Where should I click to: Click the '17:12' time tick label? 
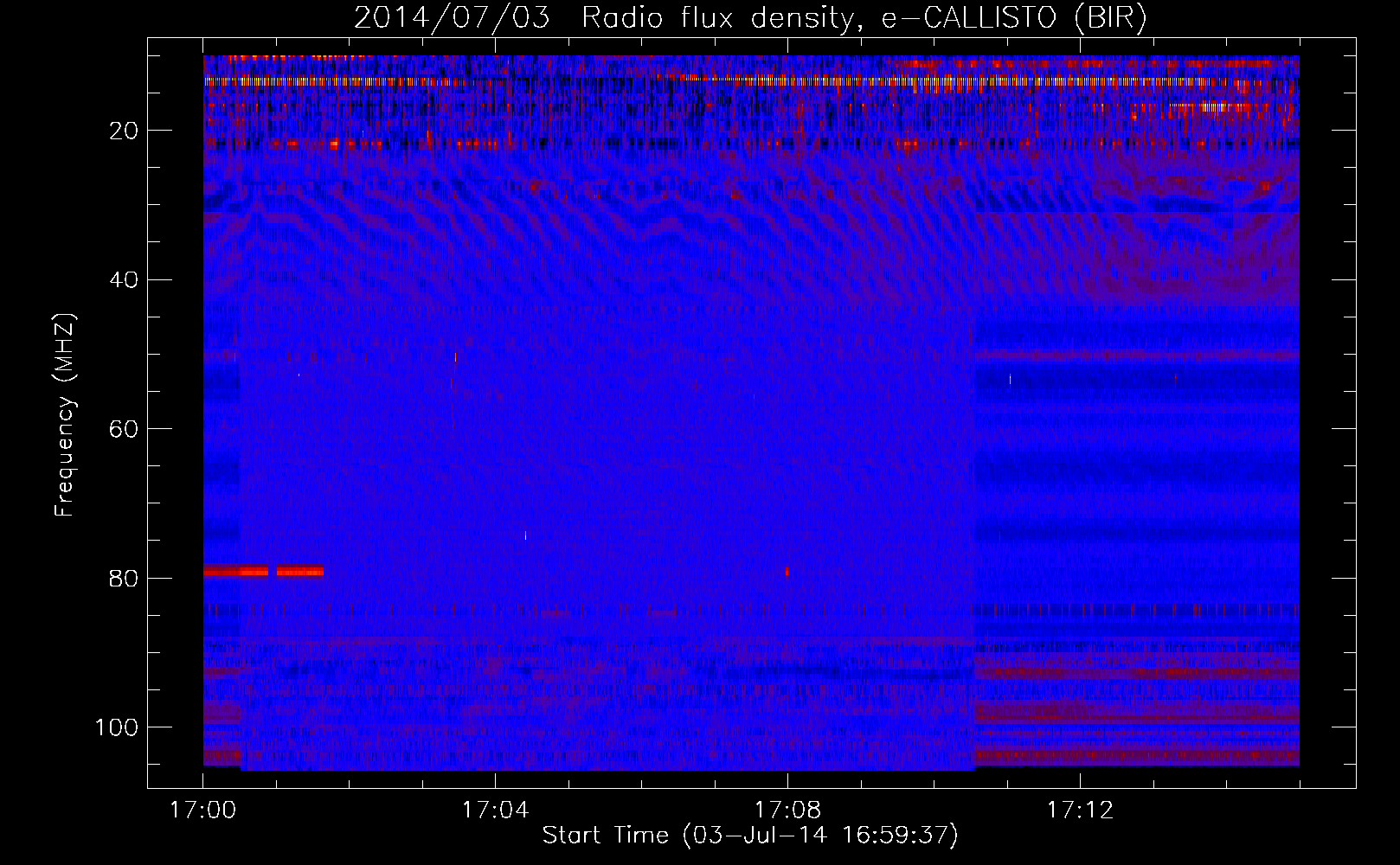[x=1080, y=811]
